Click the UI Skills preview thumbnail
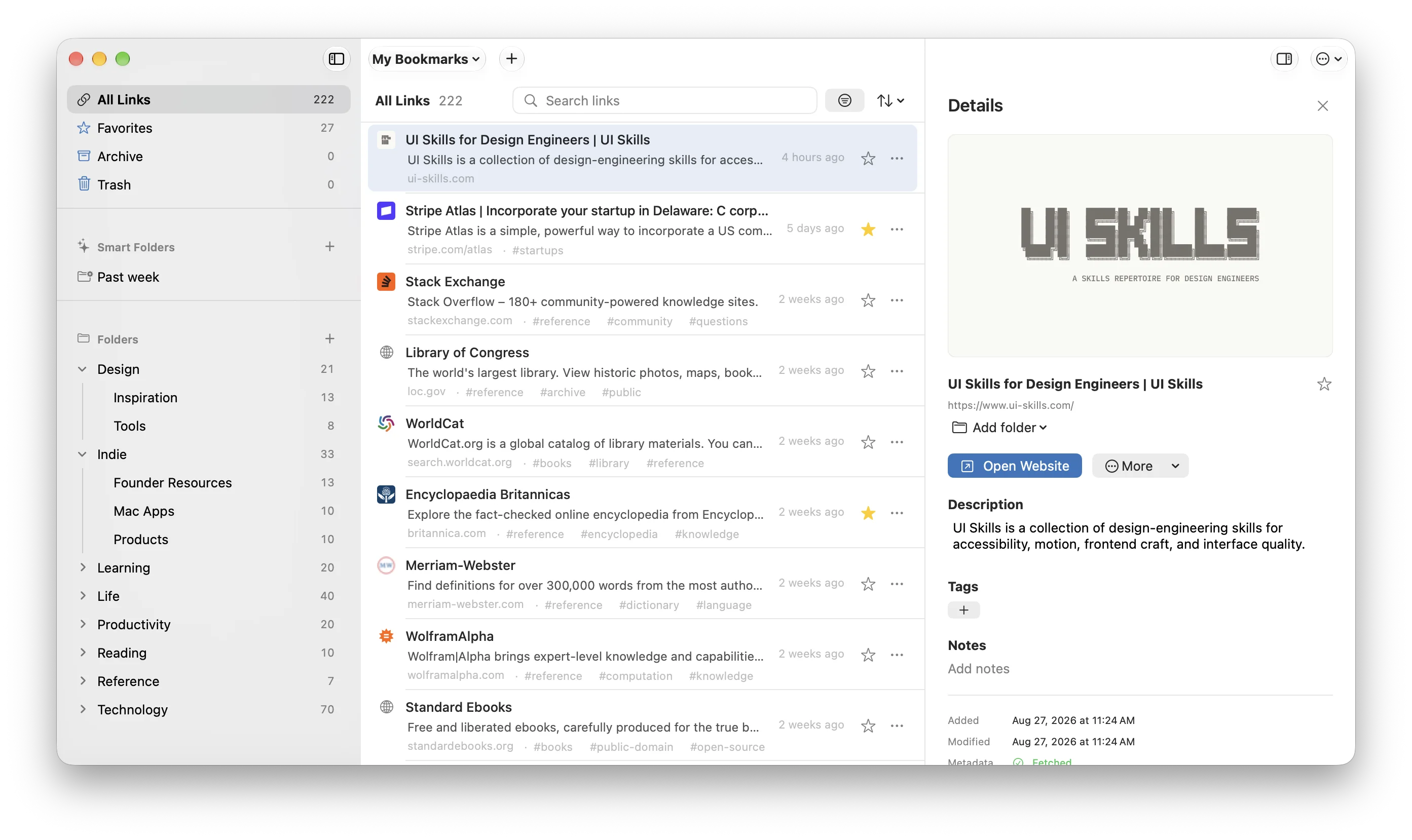The height and width of the screenshot is (840, 1412). [1140, 246]
